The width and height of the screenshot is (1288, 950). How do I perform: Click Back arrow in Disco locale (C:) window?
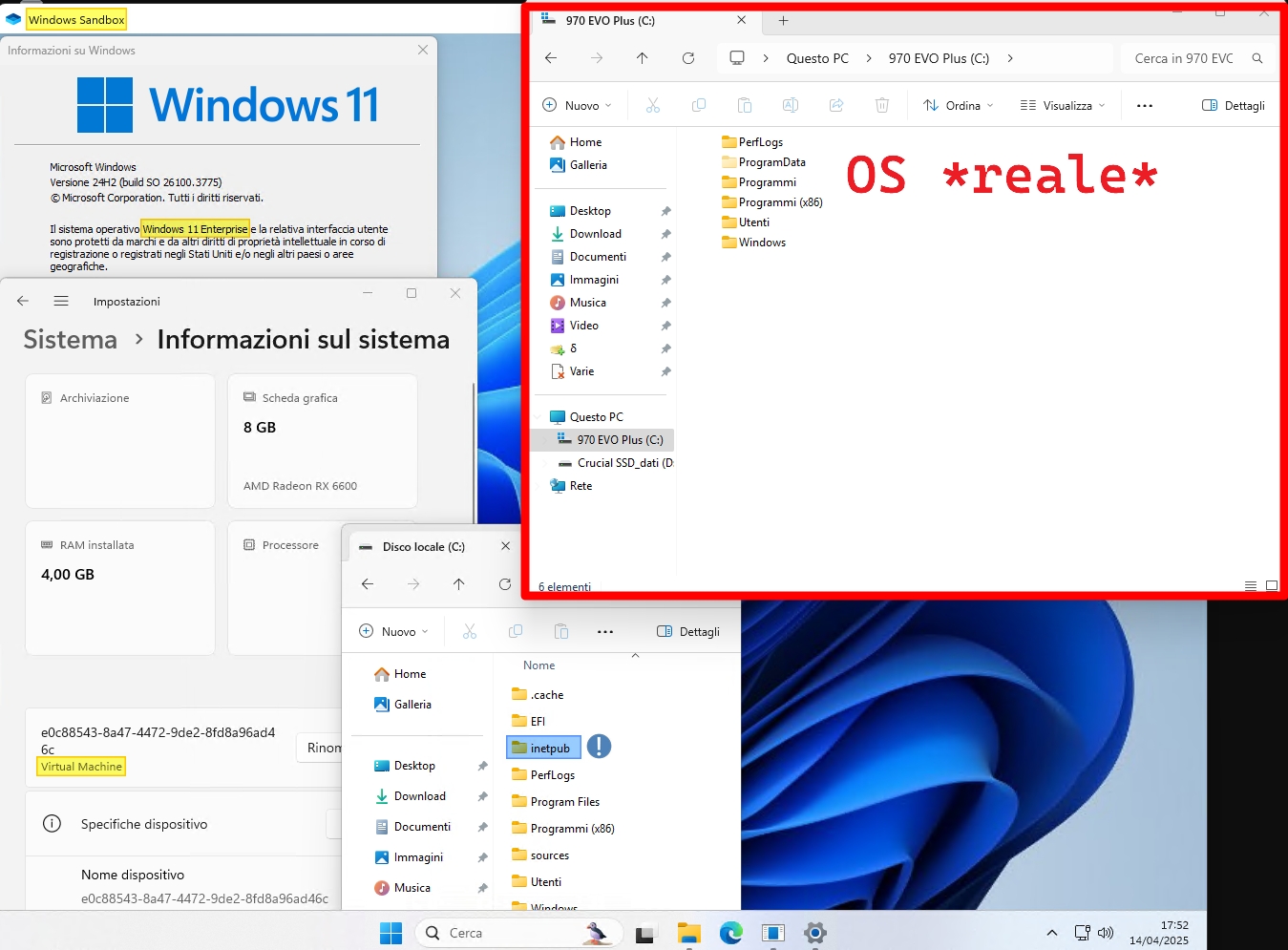point(368,584)
